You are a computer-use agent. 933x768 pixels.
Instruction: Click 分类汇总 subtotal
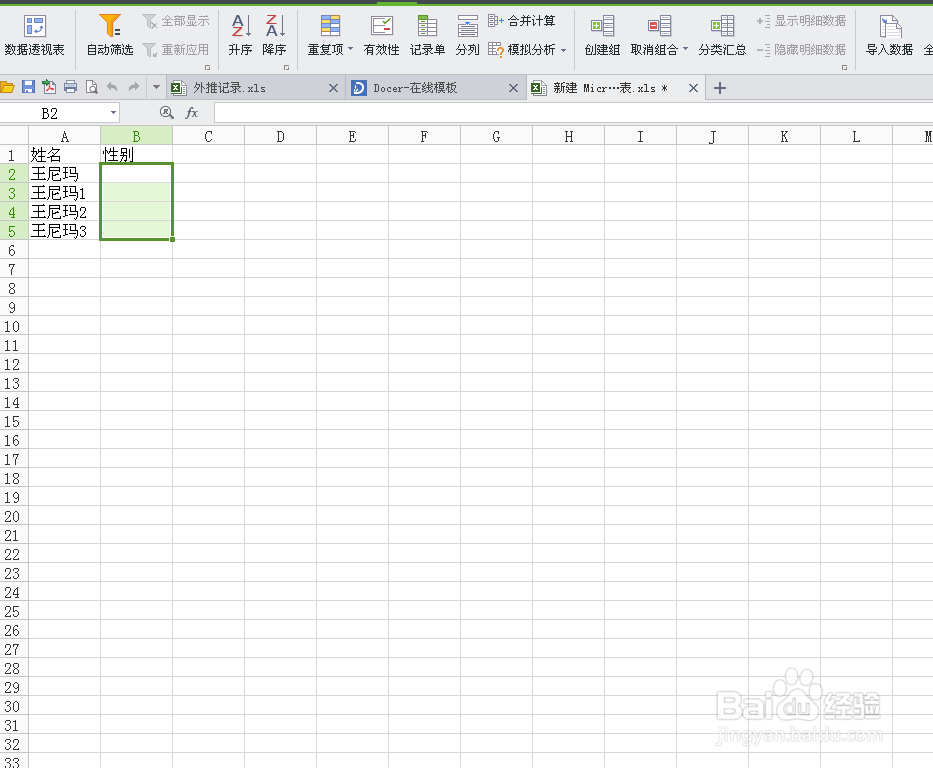point(722,36)
